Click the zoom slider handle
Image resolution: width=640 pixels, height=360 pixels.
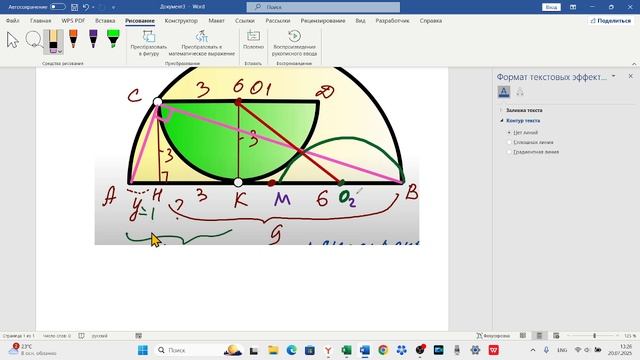[594, 336]
